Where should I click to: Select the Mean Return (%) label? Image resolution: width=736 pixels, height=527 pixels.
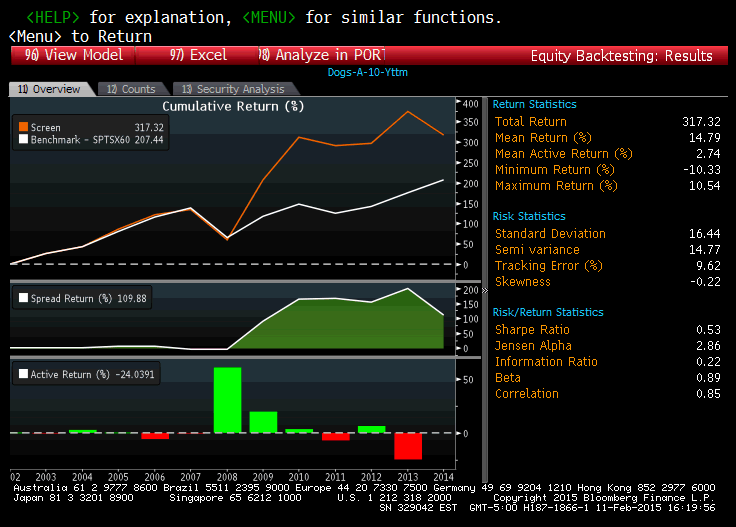(543, 137)
